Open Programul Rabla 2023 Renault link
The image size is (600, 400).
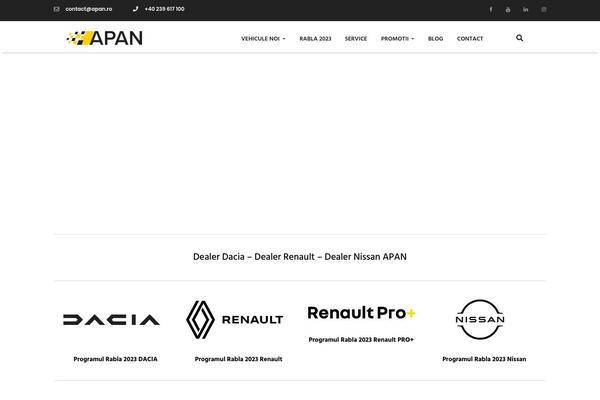(x=238, y=359)
